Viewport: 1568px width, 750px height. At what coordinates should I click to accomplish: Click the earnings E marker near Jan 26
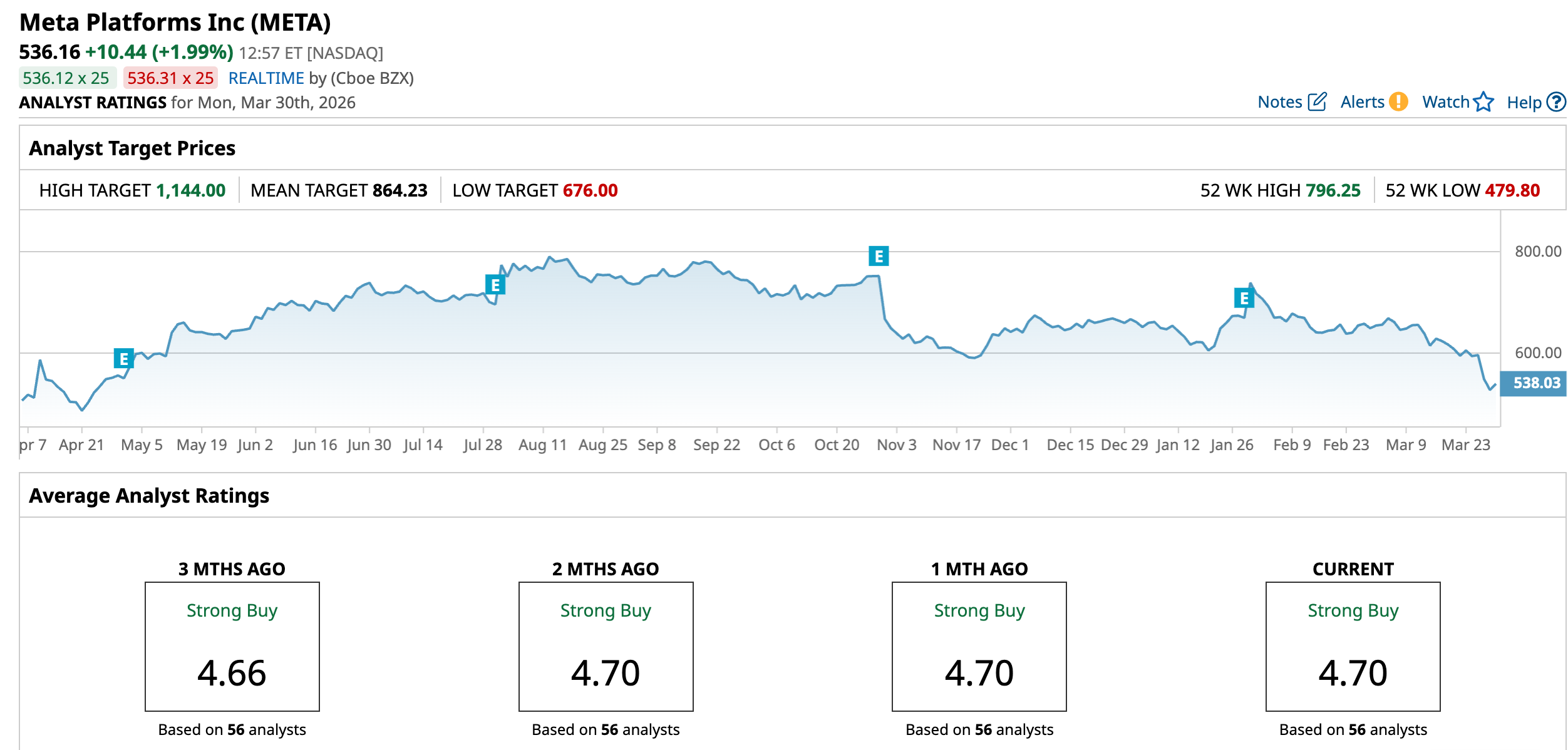(1244, 299)
